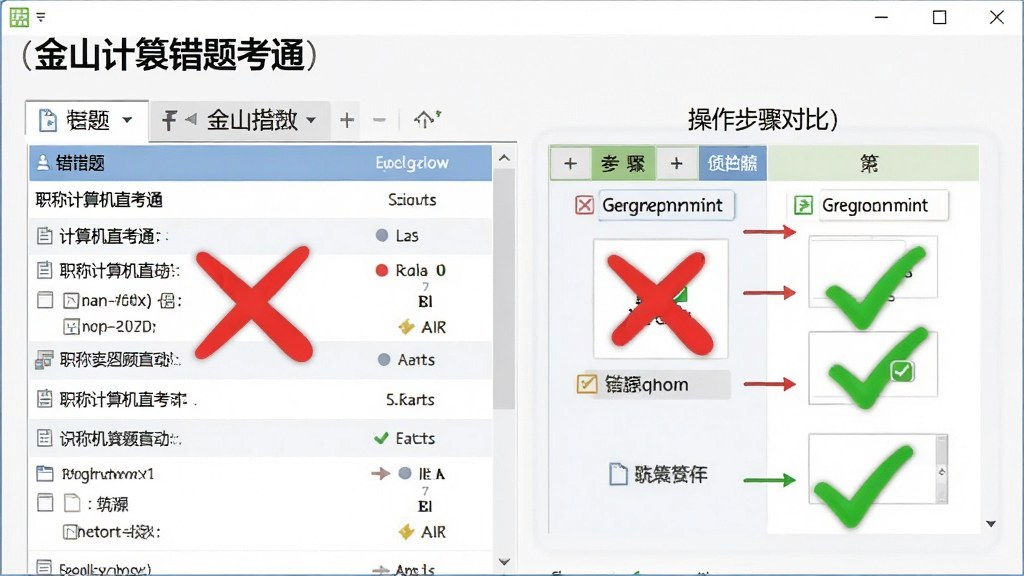Open the first tab's dropdown arrow

coord(127,120)
